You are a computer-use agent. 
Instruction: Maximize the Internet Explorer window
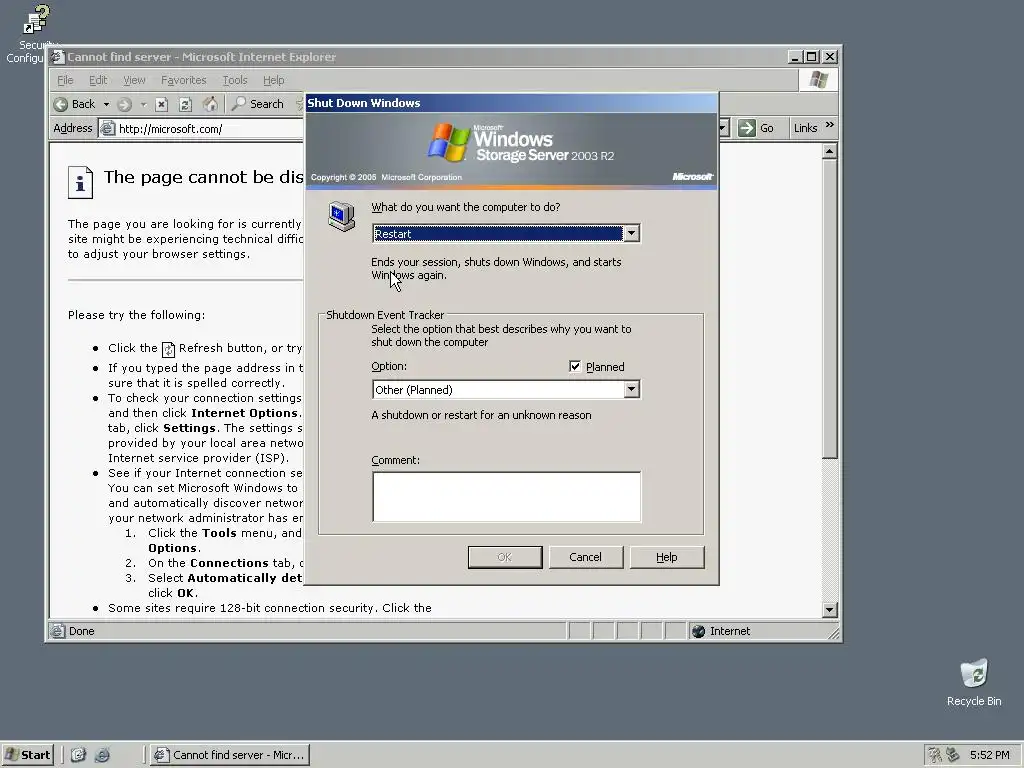click(811, 57)
